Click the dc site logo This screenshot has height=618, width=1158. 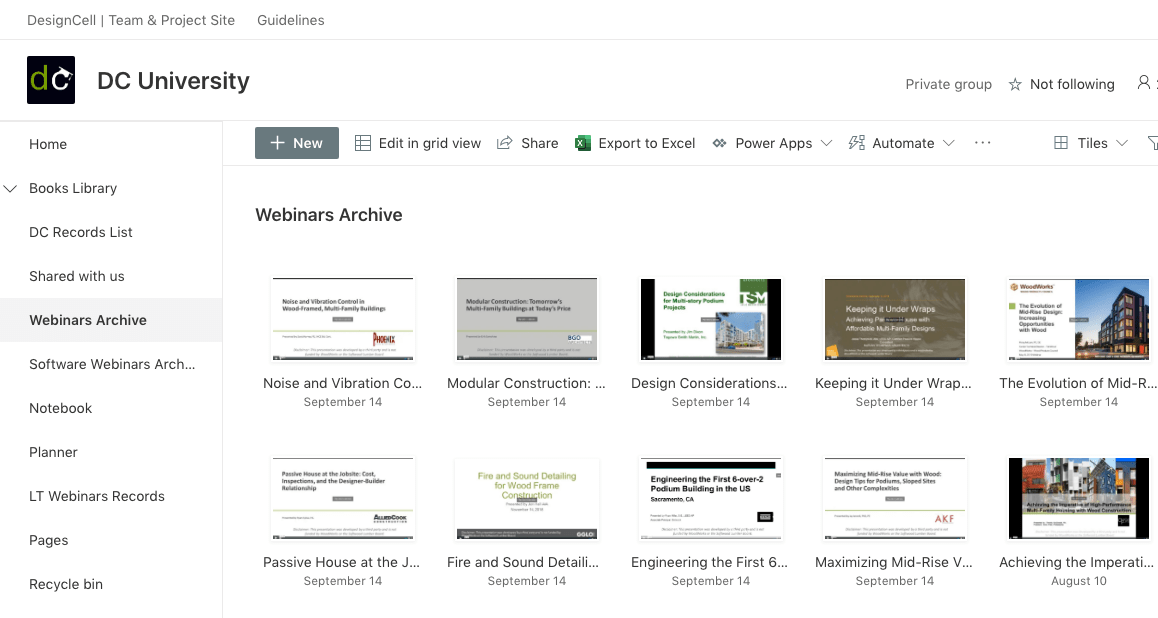[x=50, y=80]
